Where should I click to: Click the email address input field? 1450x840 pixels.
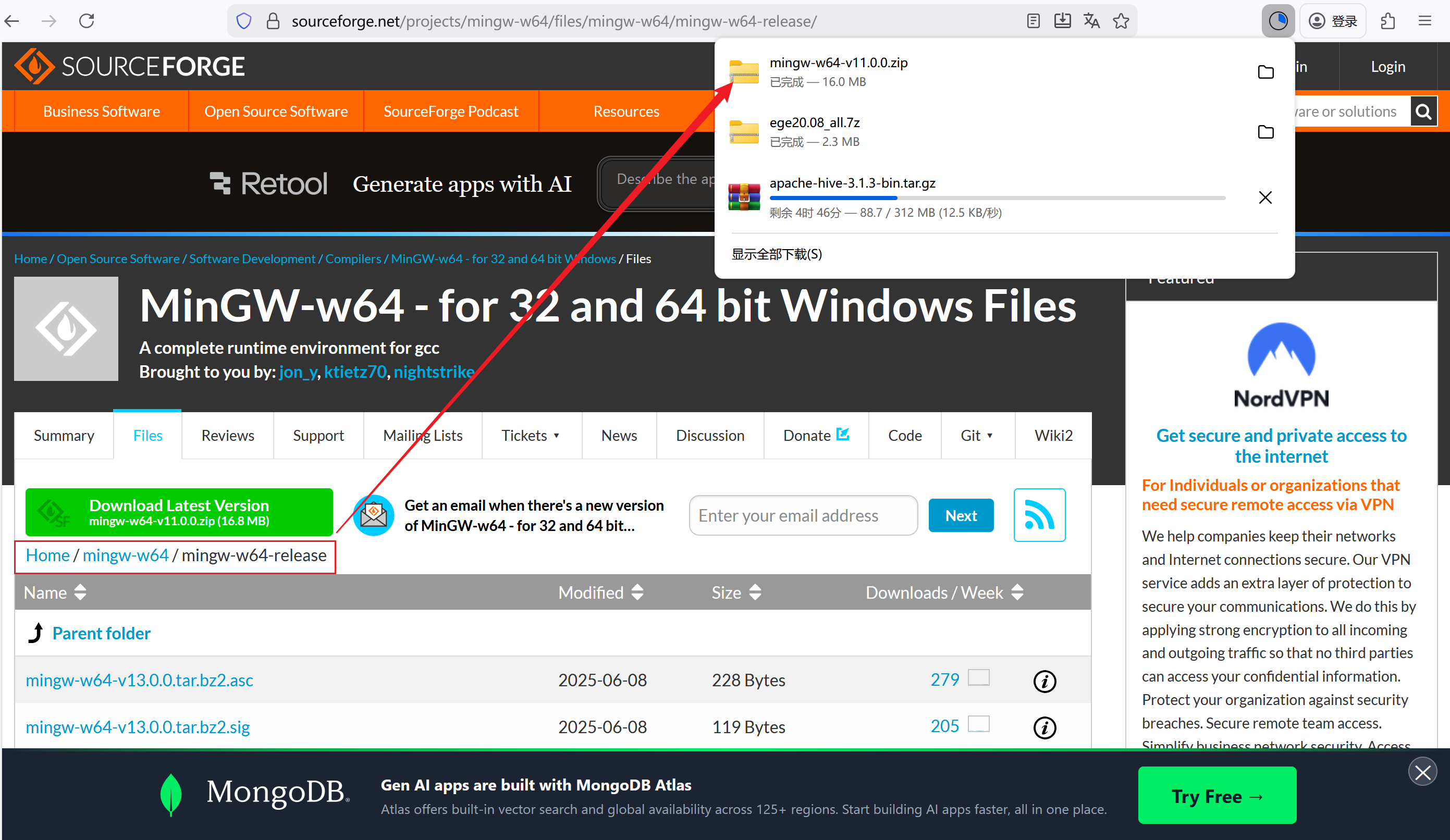(803, 515)
